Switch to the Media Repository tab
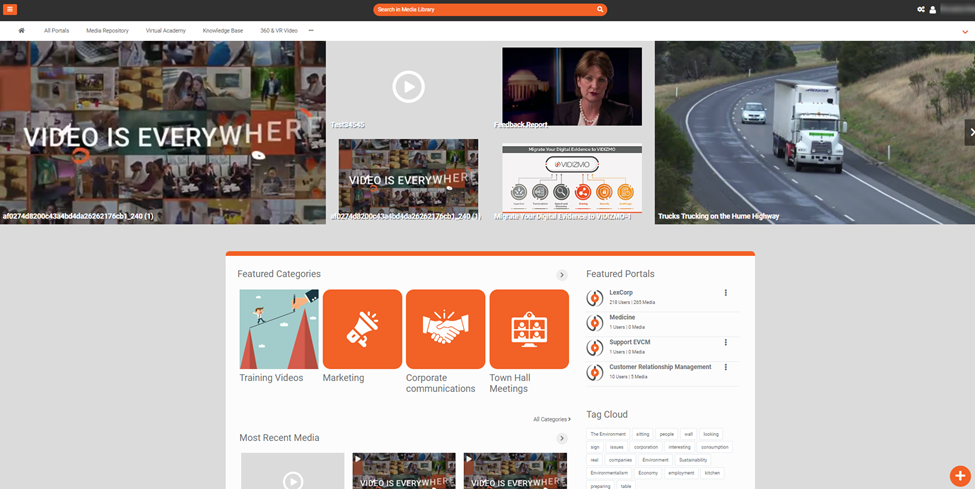Image resolution: width=975 pixels, height=489 pixels. click(107, 31)
